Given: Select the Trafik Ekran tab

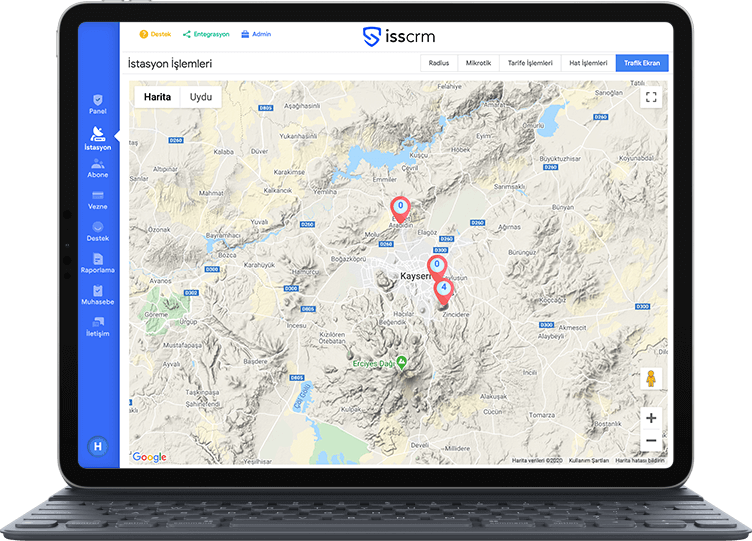Looking at the screenshot, I should coord(642,63).
